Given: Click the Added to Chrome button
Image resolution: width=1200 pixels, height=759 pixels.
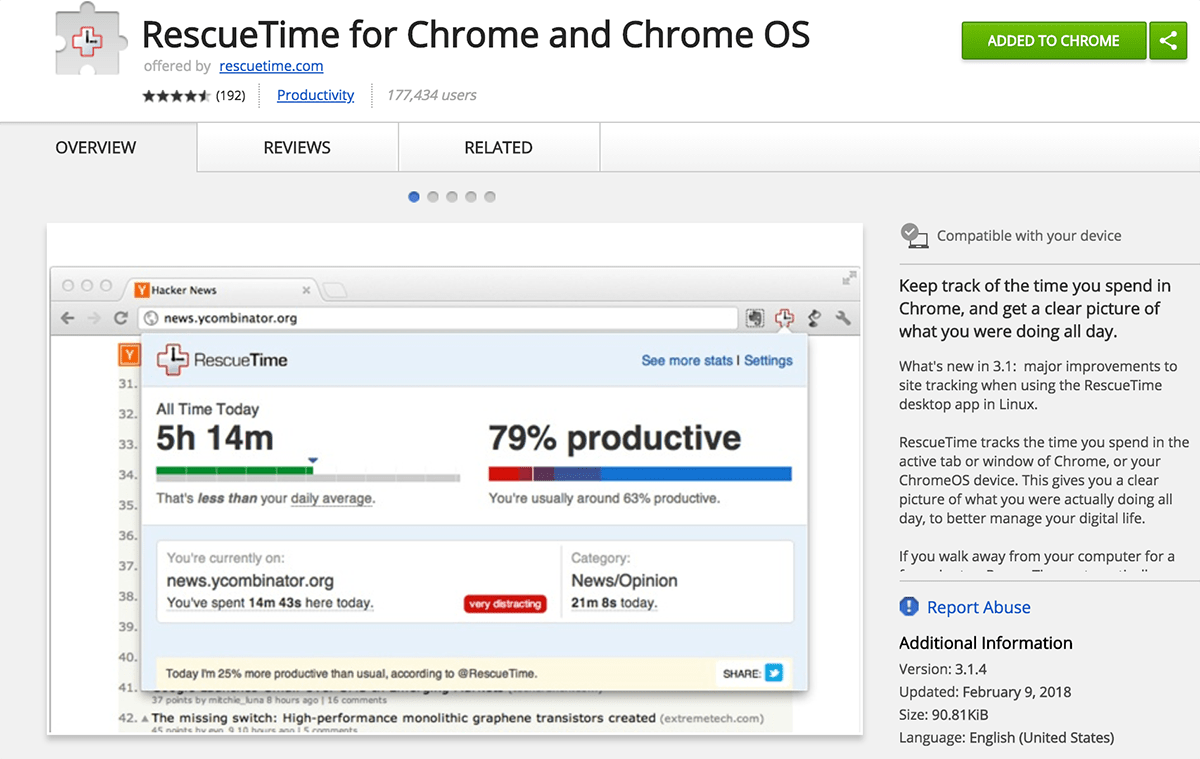Looking at the screenshot, I should pos(1054,41).
